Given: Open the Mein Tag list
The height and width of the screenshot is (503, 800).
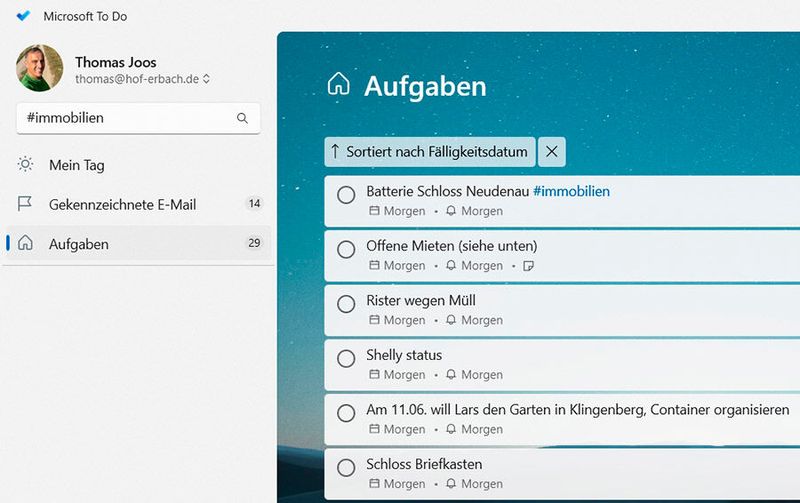Looking at the screenshot, I should (x=138, y=165).
